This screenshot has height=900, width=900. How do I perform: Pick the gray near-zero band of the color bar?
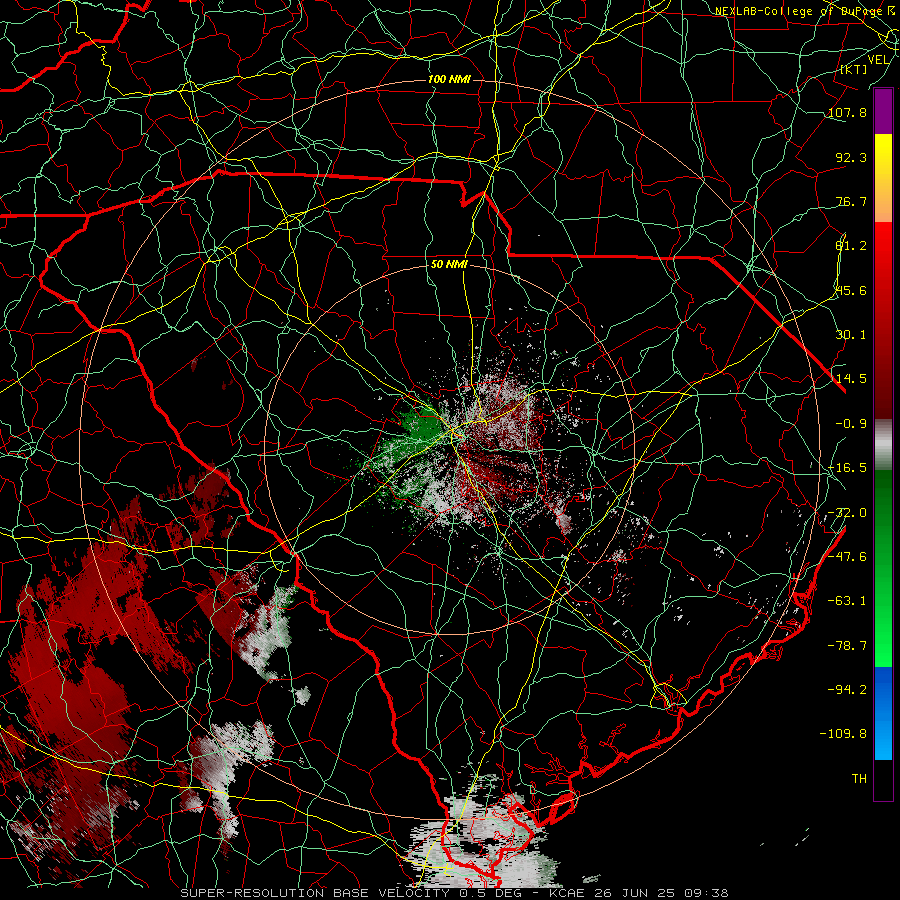click(x=883, y=445)
